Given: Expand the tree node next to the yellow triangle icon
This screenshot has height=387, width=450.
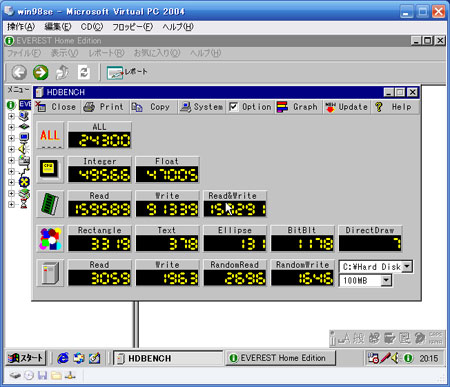Looking at the screenshot, I should [11, 149].
